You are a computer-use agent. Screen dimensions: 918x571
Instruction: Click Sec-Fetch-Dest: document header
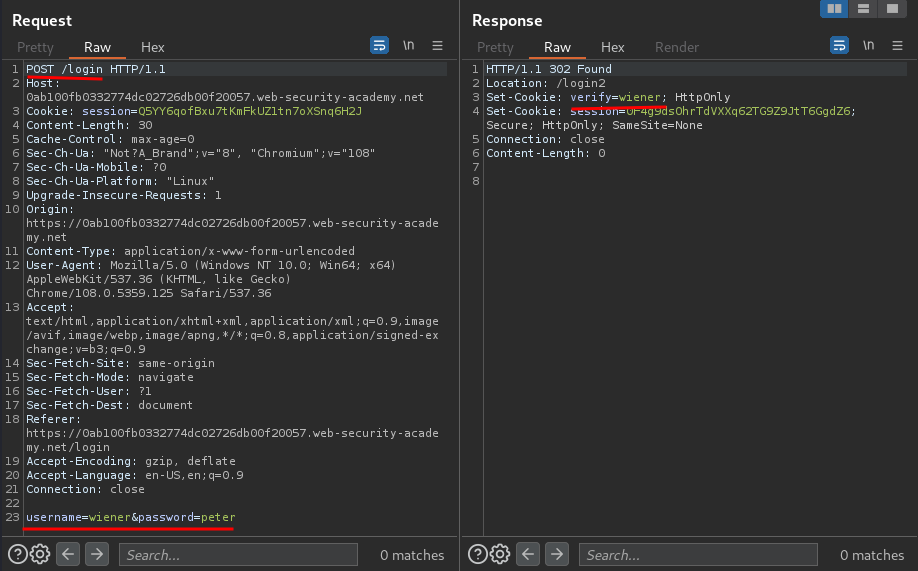tap(109, 405)
